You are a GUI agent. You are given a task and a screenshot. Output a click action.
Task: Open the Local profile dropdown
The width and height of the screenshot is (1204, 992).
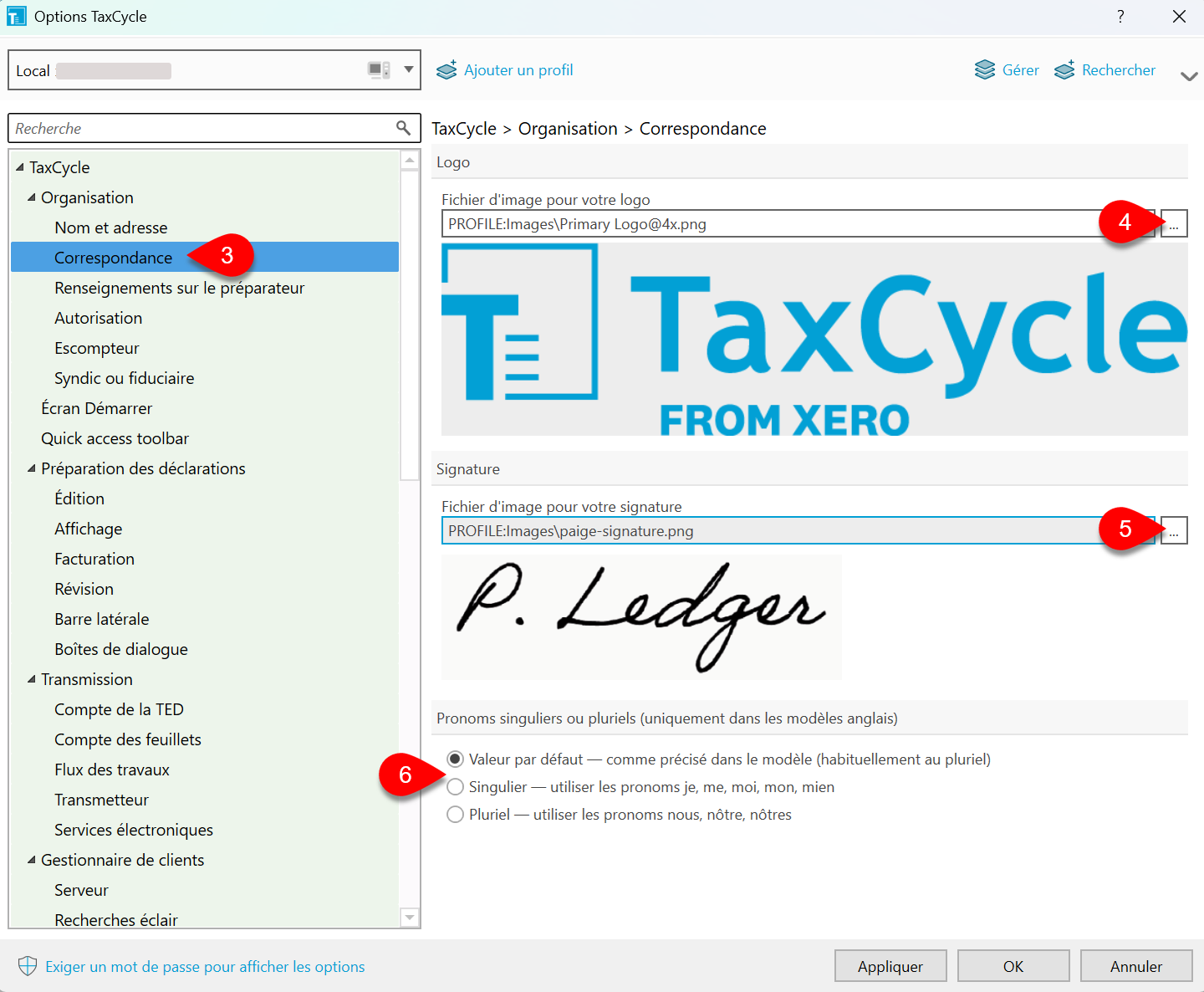pyautogui.click(x=408, y=69)
